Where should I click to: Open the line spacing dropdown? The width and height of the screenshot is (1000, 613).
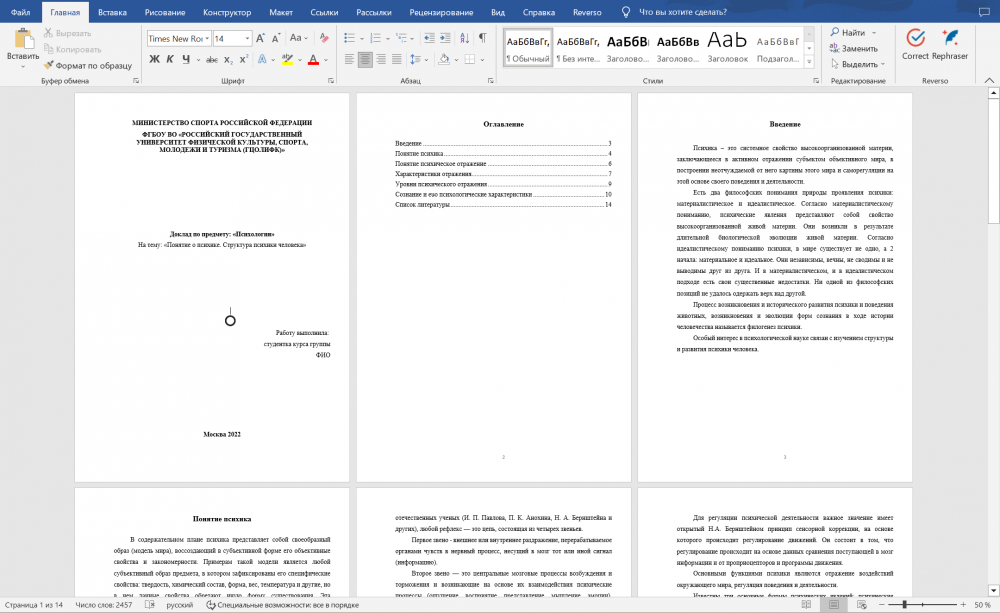click(426, 60)
